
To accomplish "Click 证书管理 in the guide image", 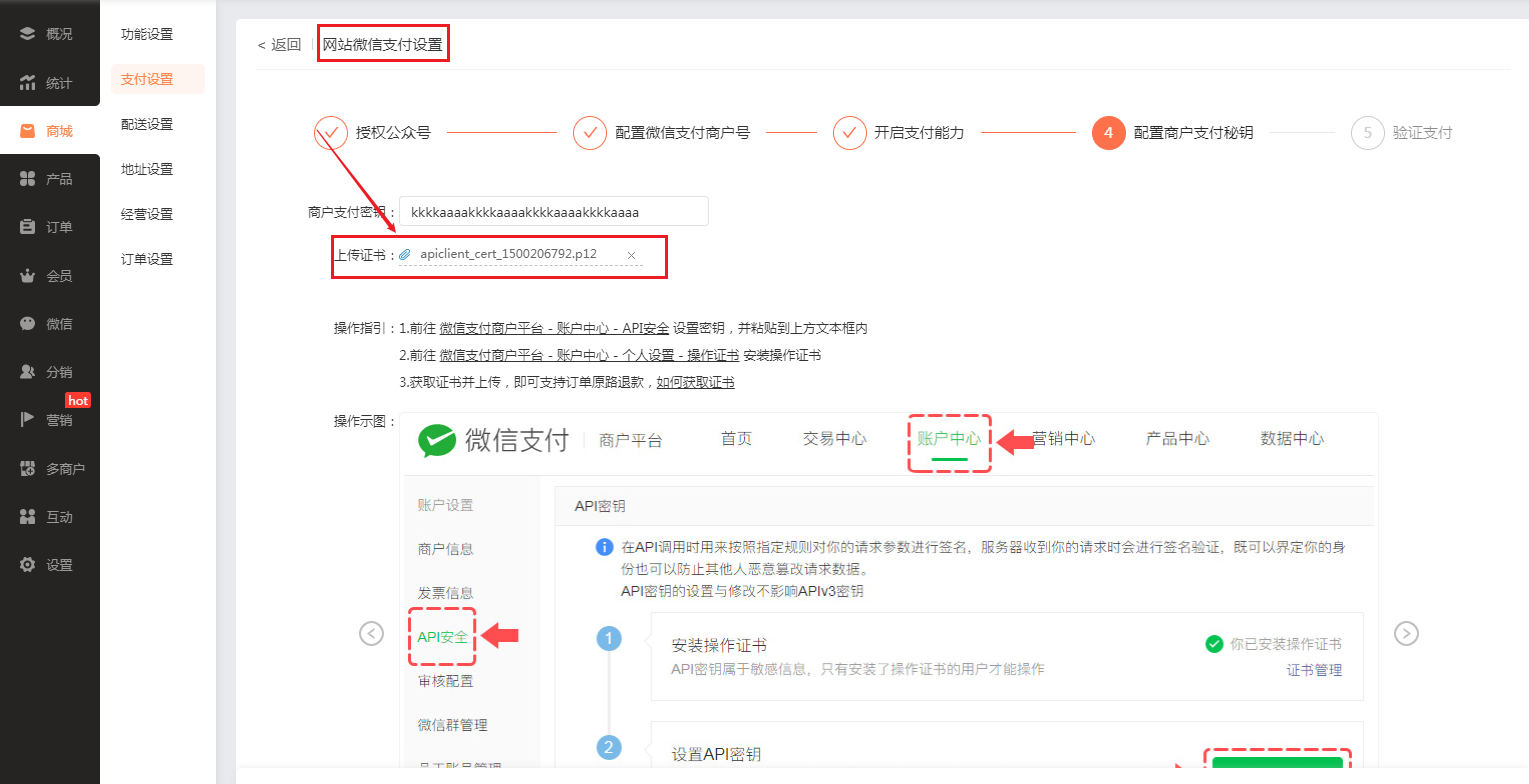I will (x=1314, y=670).
